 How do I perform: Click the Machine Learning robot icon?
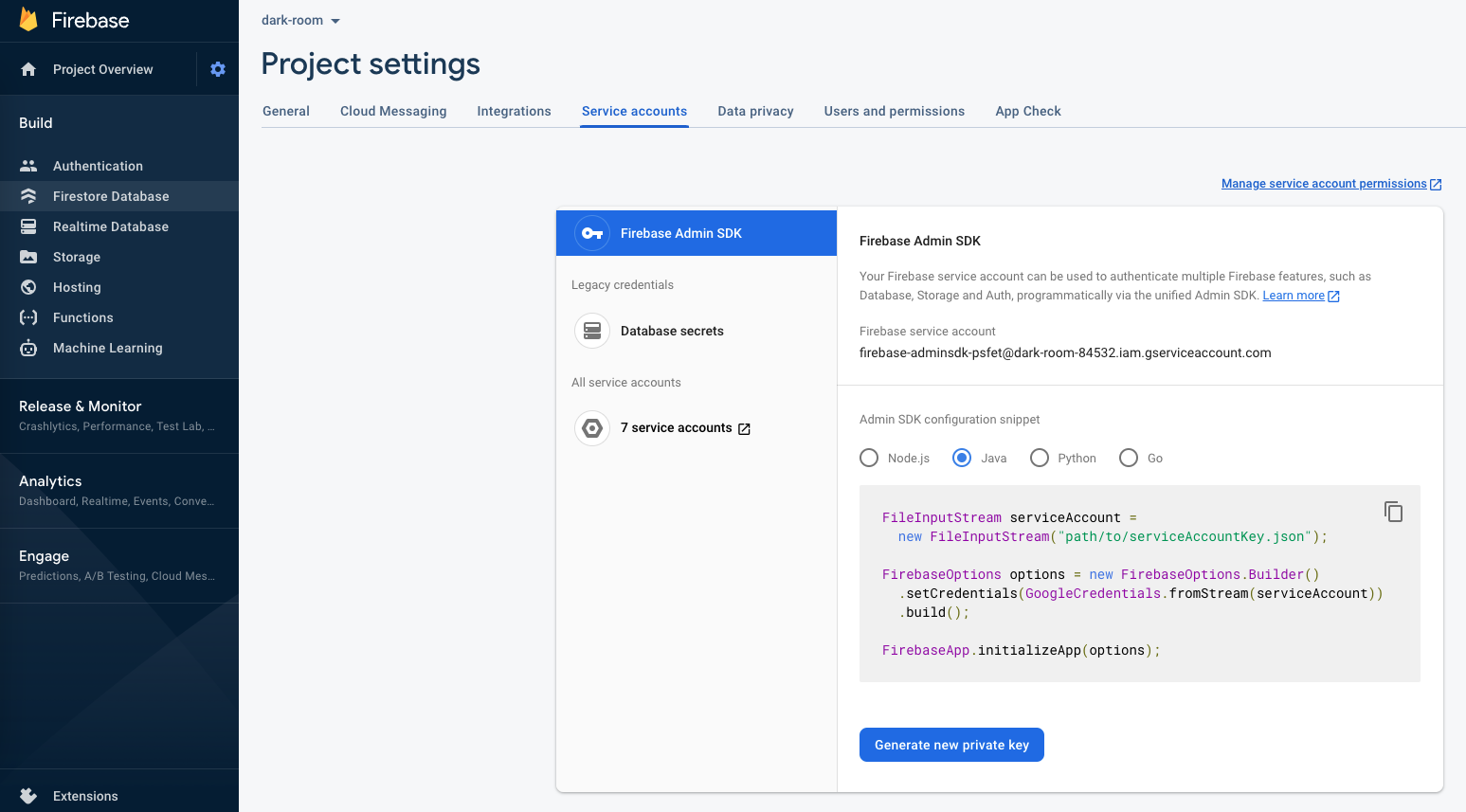click(x=28, y=348)
